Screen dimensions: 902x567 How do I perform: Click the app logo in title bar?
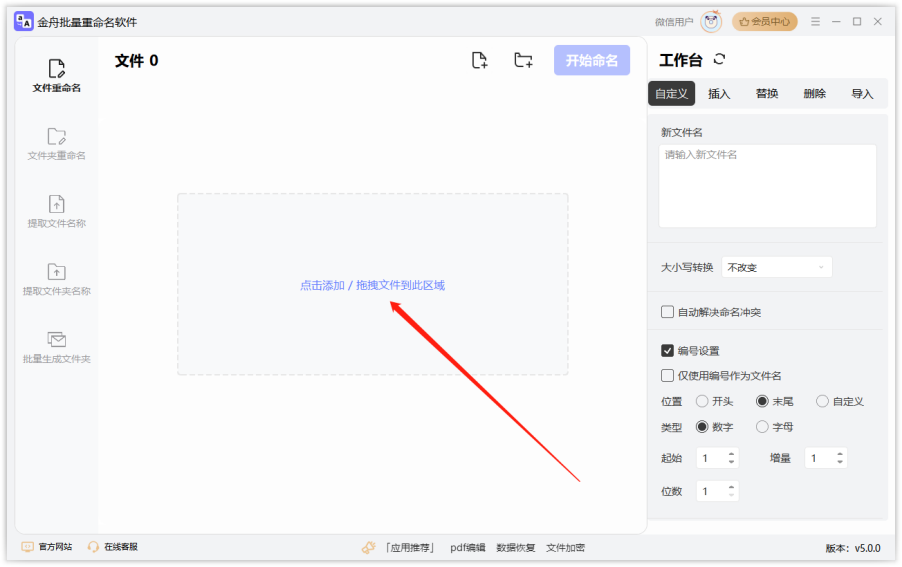(x=24, y=21)
